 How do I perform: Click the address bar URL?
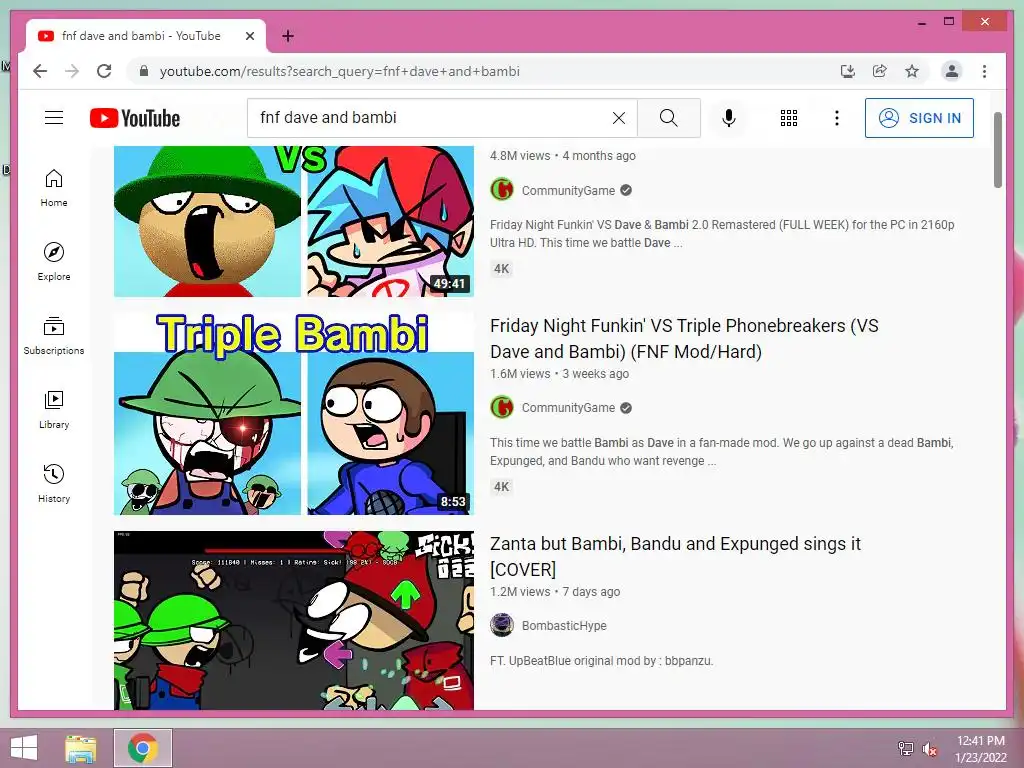[x=340, y=71]
